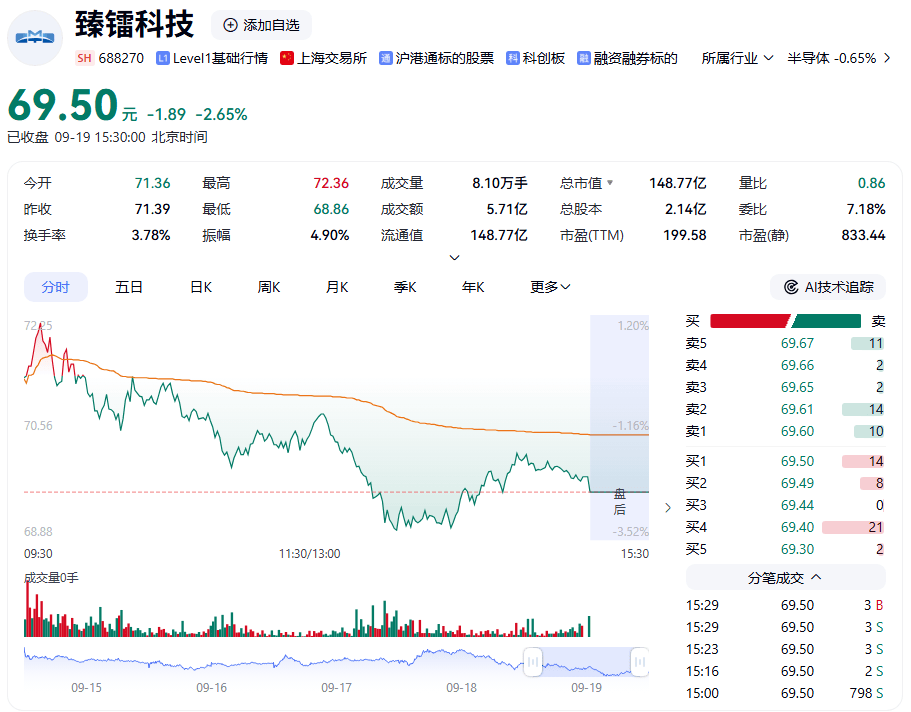
Task: Click the 换手率 value 3.78%
Action: tap(151, 235)
